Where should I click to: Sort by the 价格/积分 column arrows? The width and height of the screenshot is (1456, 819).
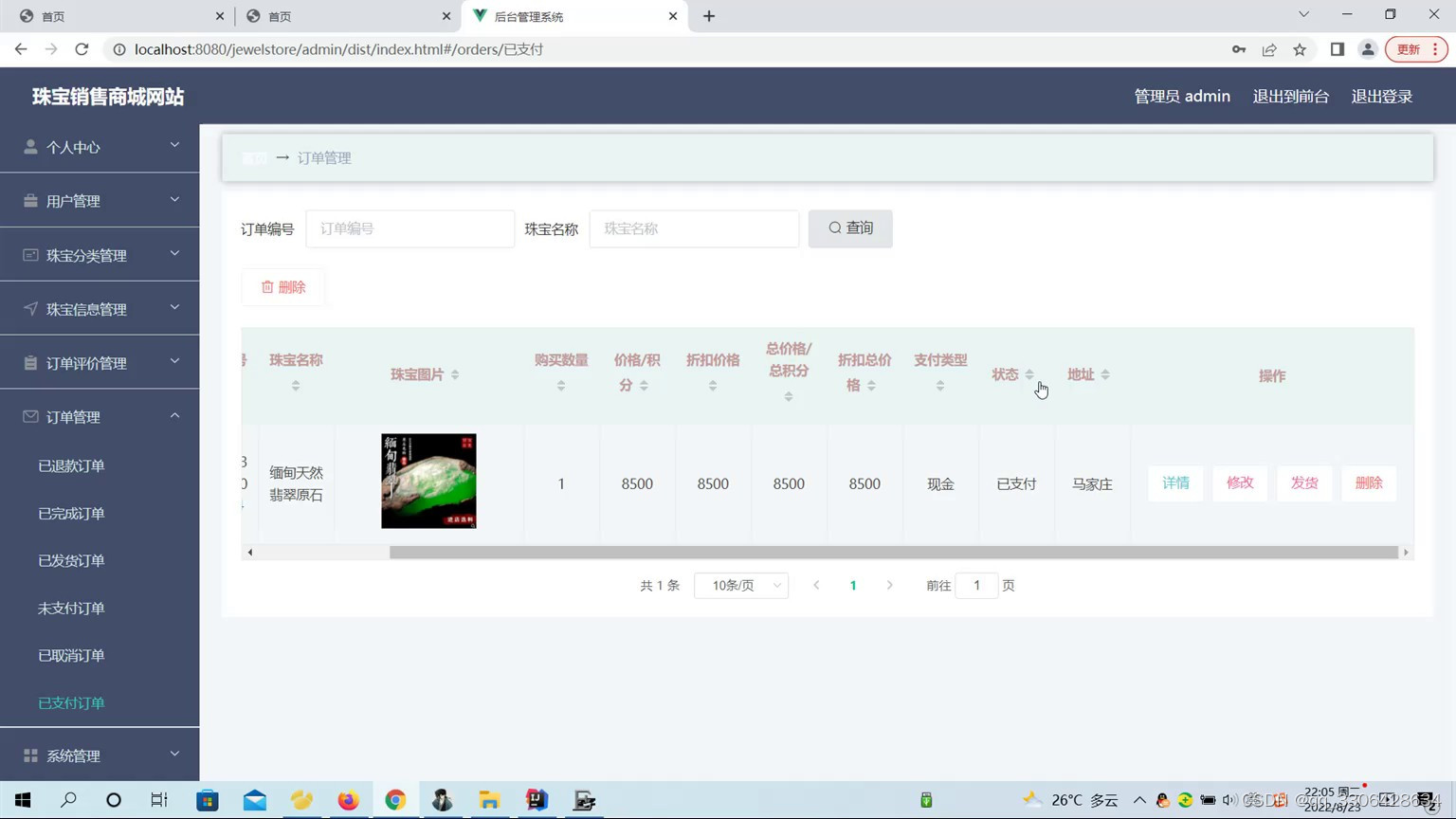click(644, 385)
